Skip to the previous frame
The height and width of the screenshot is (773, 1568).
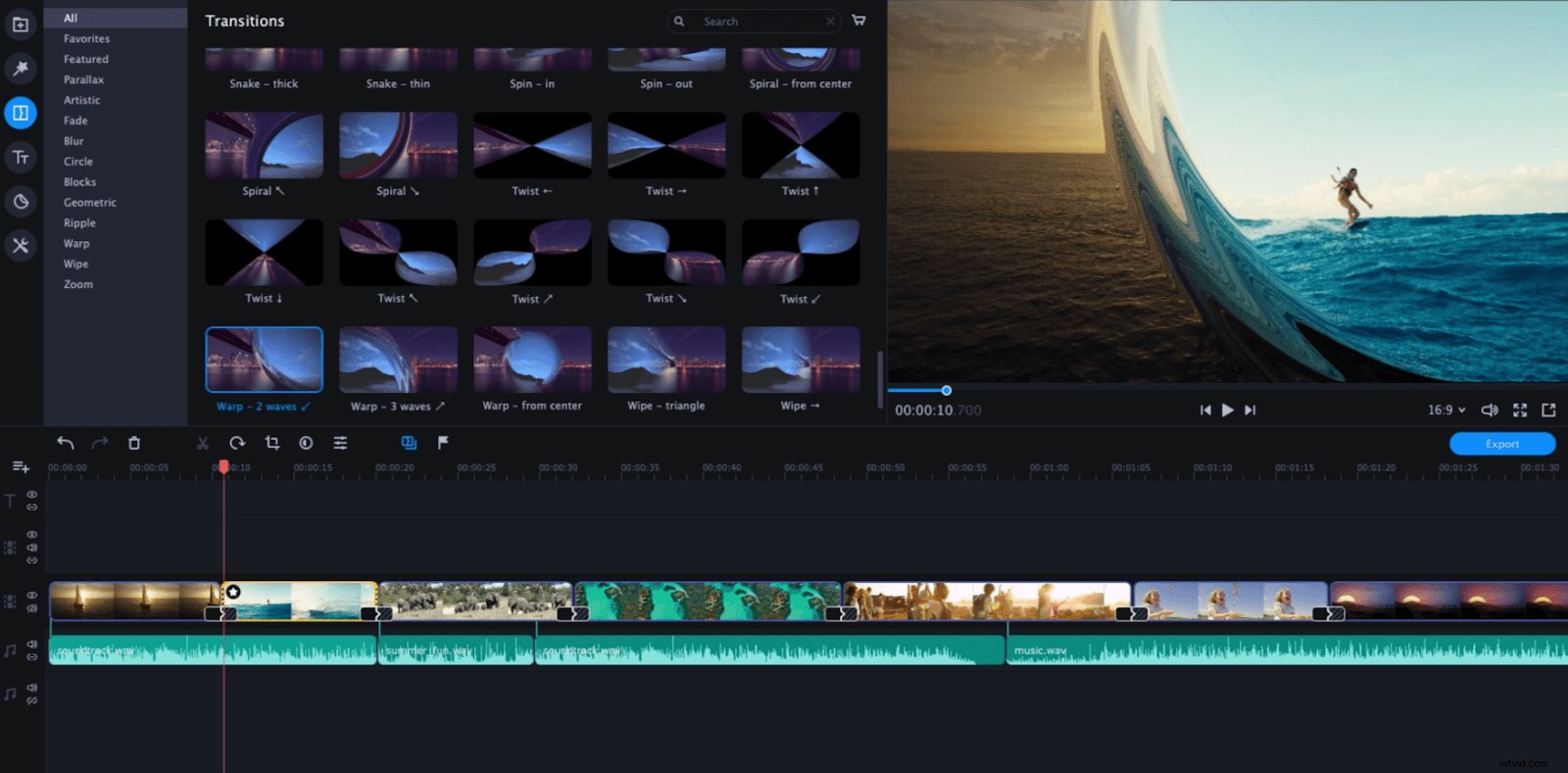1205,410
